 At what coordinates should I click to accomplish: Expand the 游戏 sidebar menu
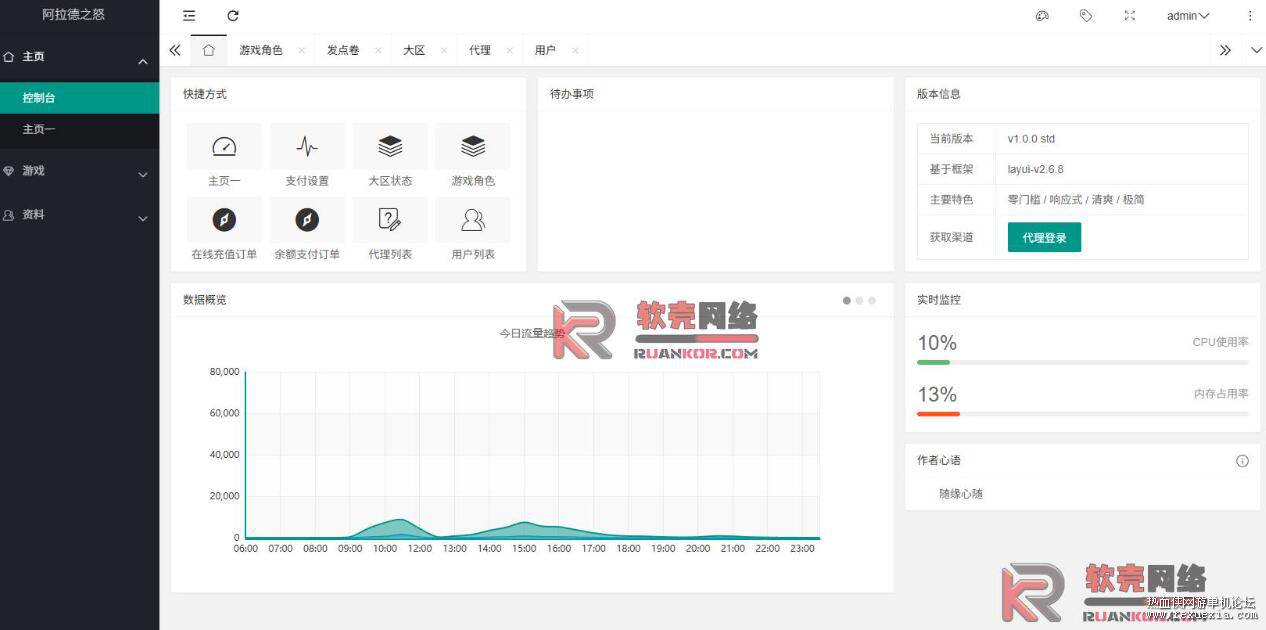tap(79, 171)
